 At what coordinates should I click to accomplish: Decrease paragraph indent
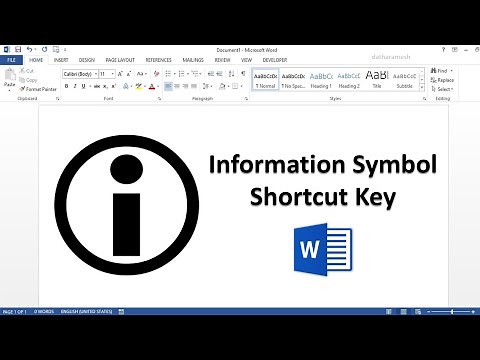(x=211, y=74)
